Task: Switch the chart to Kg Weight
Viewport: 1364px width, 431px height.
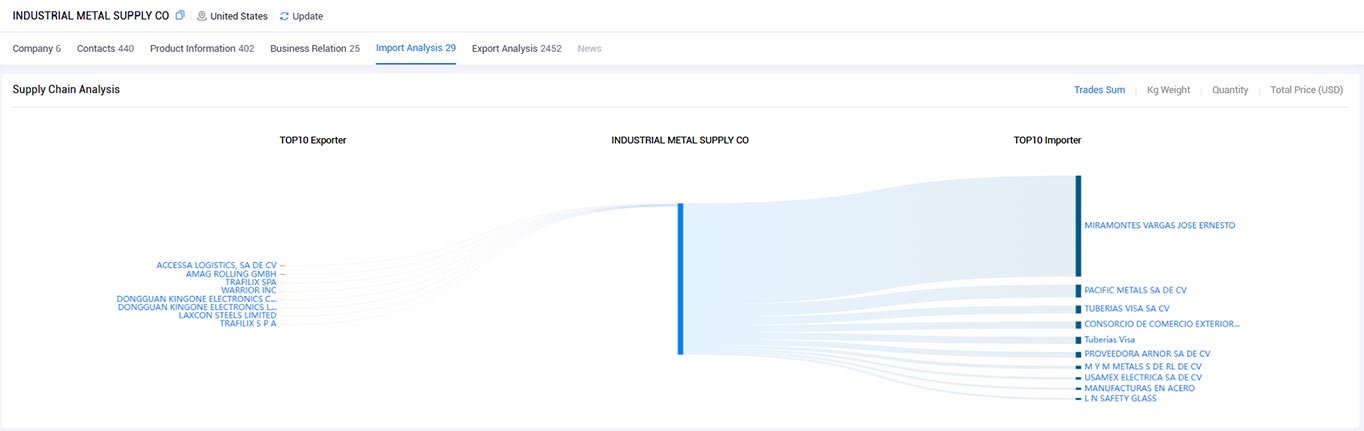Action: pos(1168,90)
